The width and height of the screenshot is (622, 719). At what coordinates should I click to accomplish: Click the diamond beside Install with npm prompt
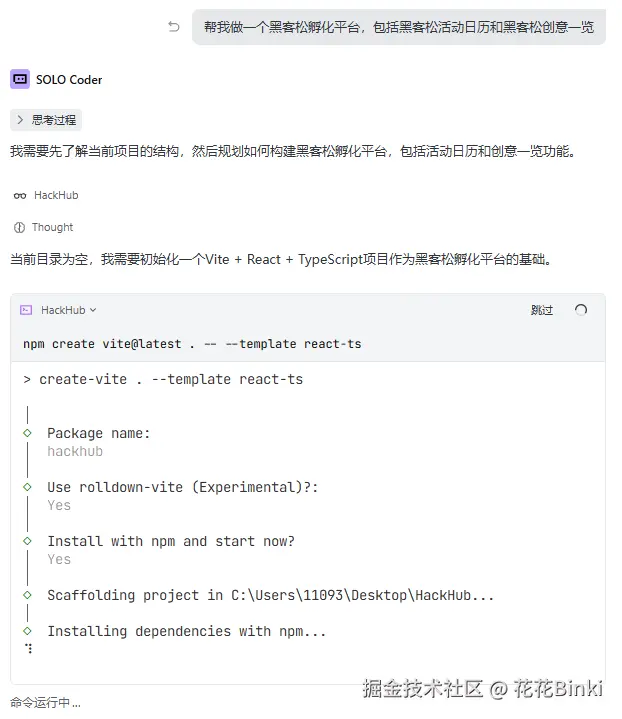point(28,541)
